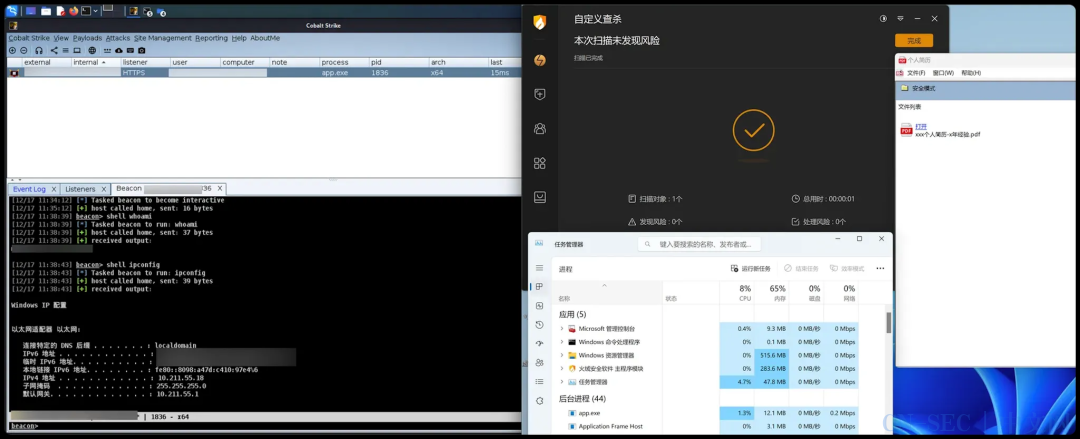The image size is (1080, 439).
Task: Open the Reporting menu
Action: pos(211,38)
